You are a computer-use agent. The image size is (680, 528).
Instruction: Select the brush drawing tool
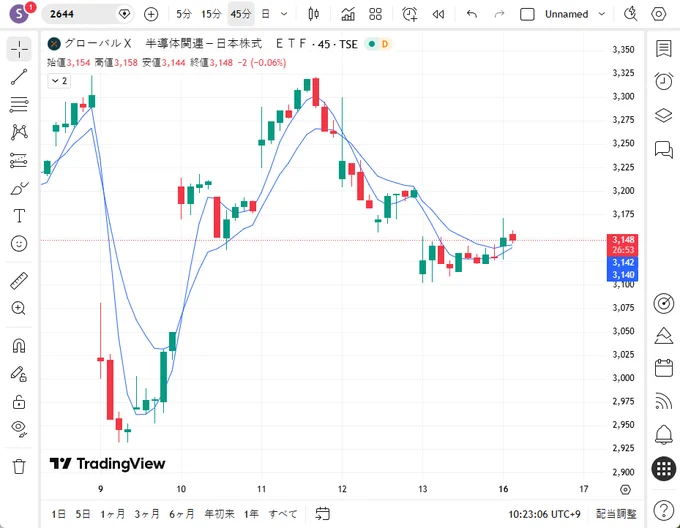coord(19,188)
